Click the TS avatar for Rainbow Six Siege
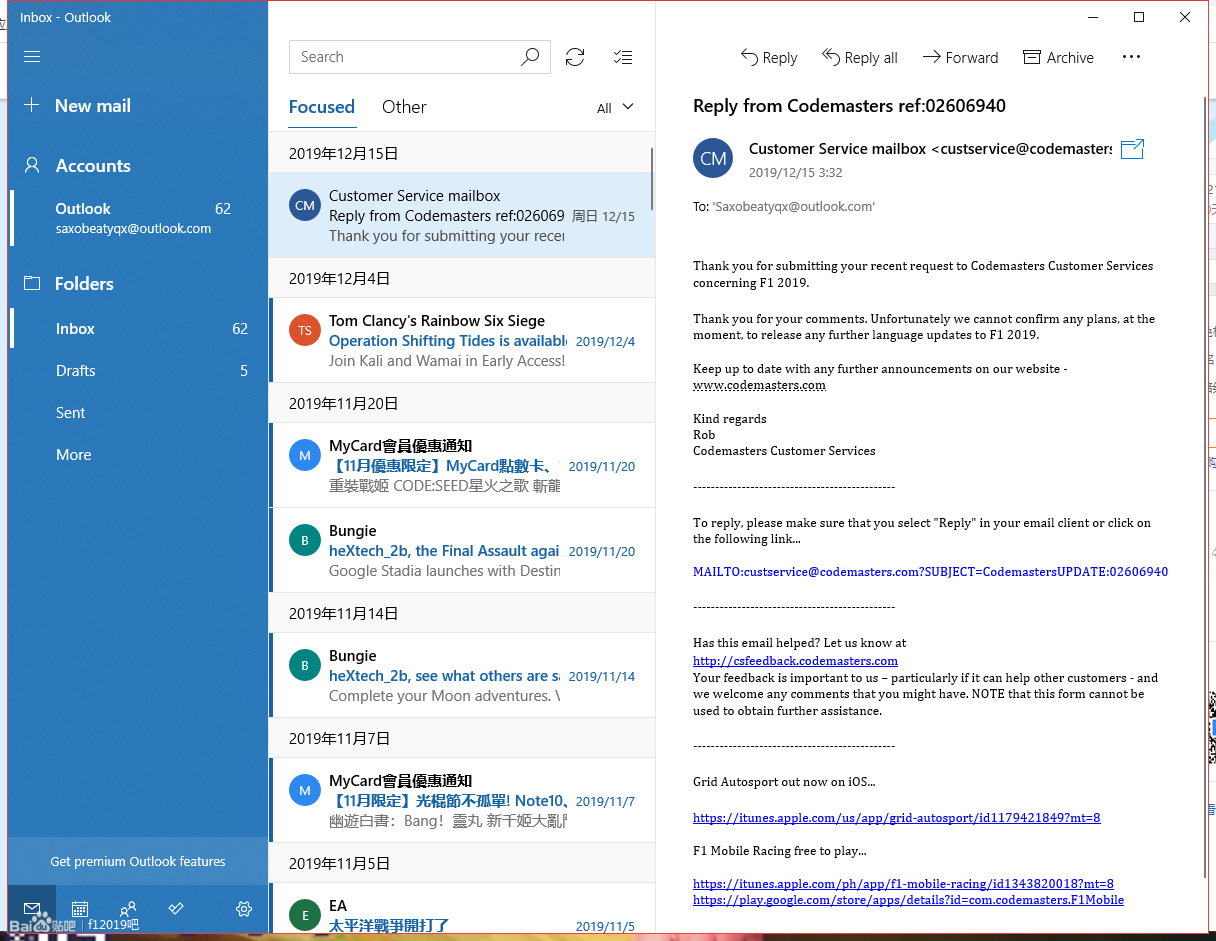 (x=305, y=330)
